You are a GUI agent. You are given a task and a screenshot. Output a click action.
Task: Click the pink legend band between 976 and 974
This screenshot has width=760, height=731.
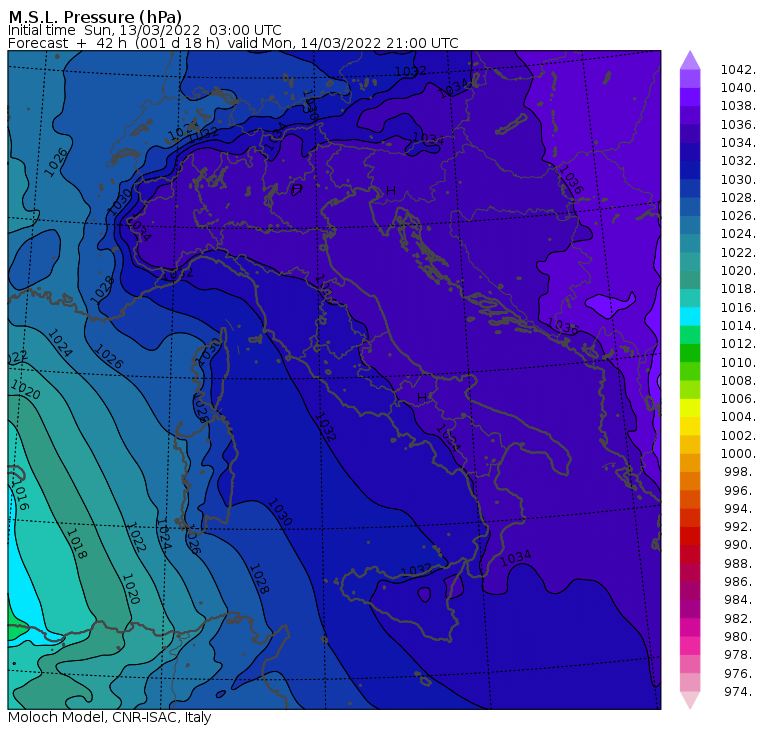(x=690, y=682)
